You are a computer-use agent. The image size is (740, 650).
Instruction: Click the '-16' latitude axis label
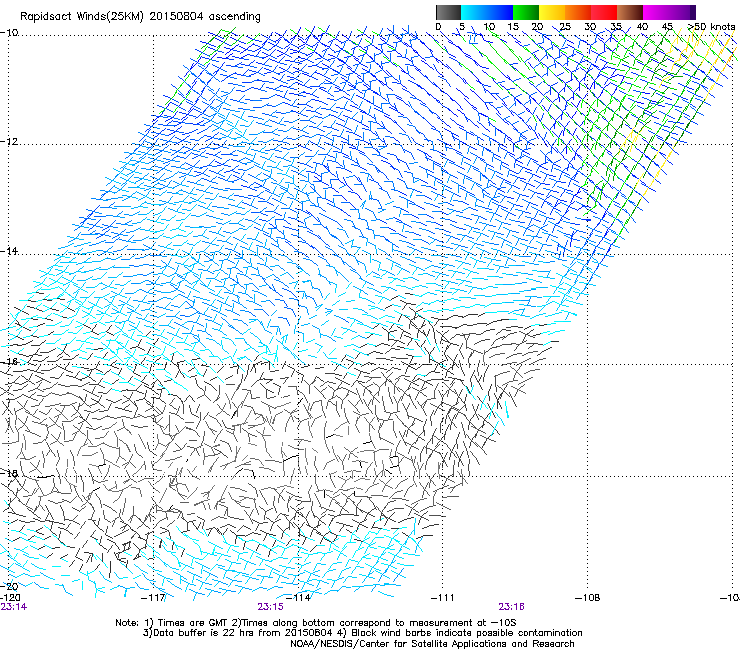click(9, 362)
